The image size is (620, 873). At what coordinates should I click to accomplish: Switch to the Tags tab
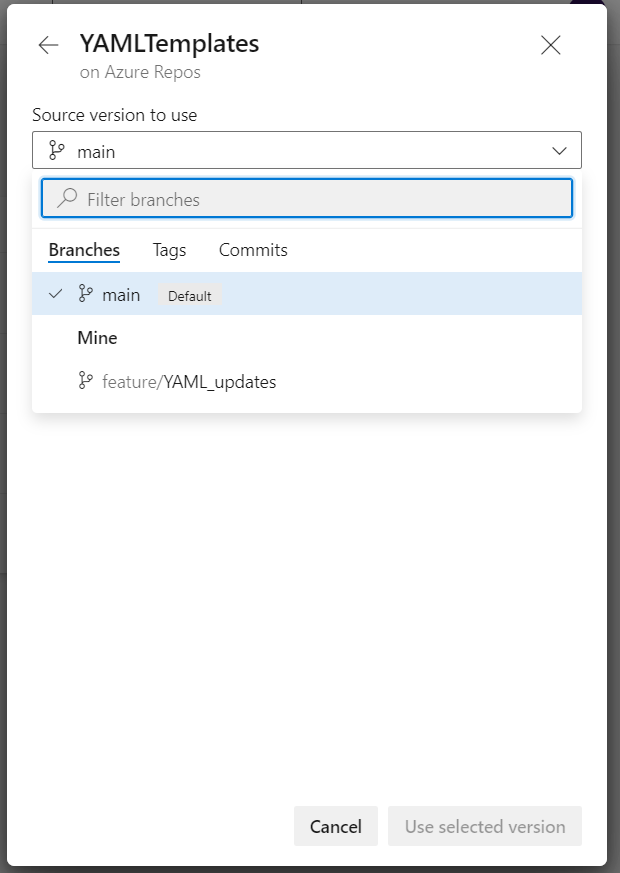tap(169, 250)
